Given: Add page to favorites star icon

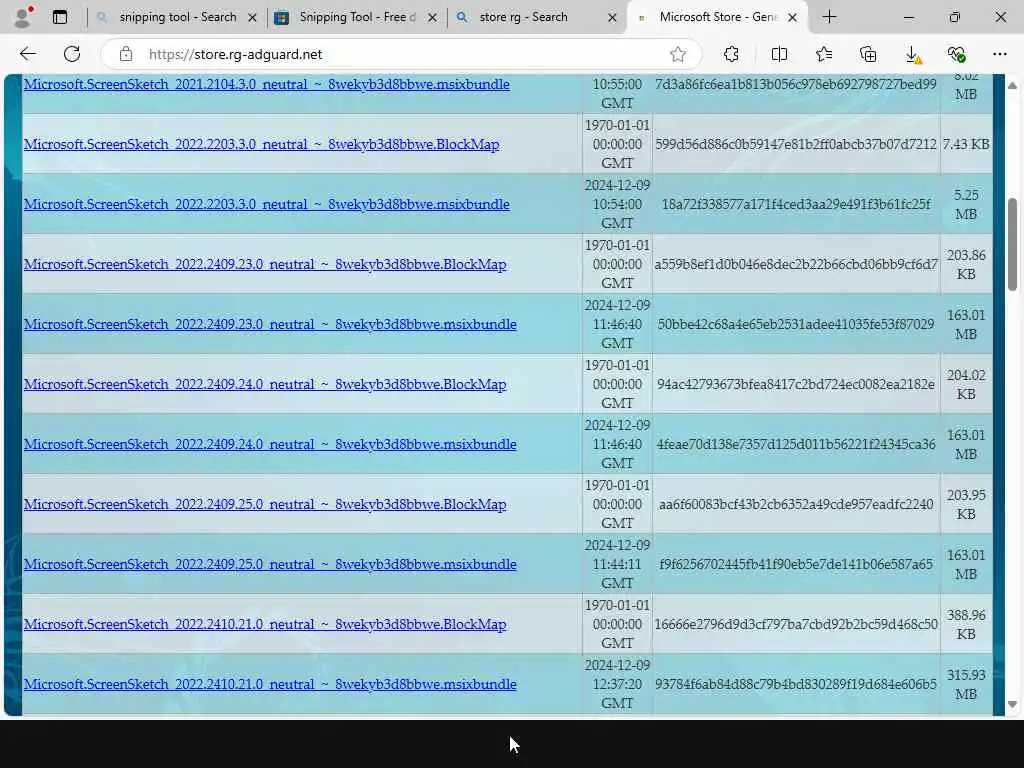Looking at the screenshot, I should click(x=678, y=54).
